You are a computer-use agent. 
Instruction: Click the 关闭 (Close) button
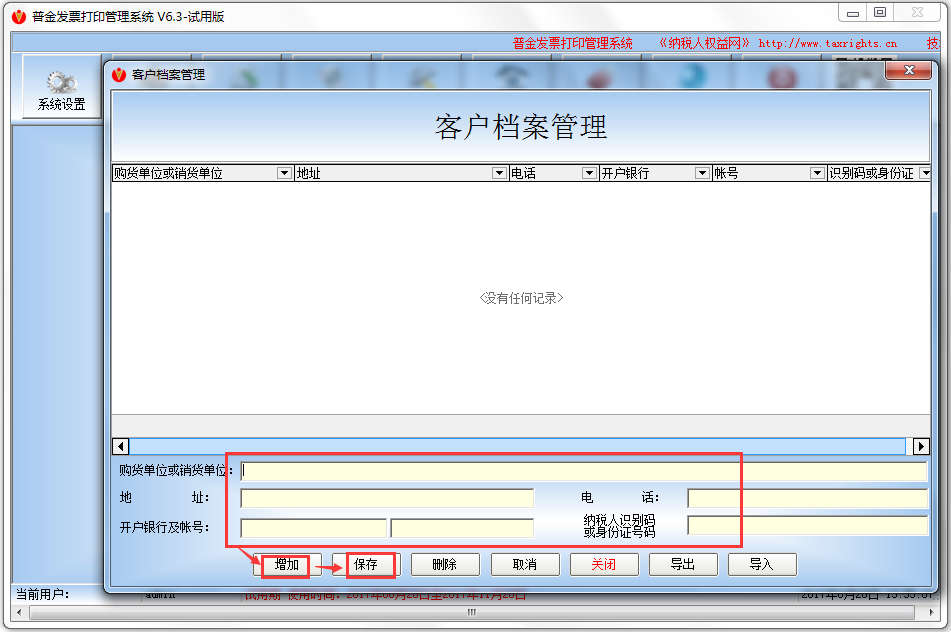(604, 564)
